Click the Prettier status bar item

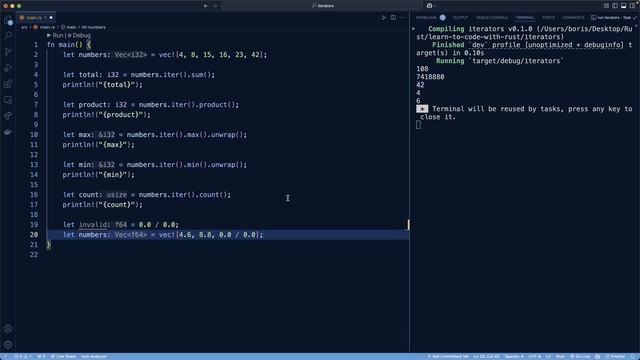615,356
